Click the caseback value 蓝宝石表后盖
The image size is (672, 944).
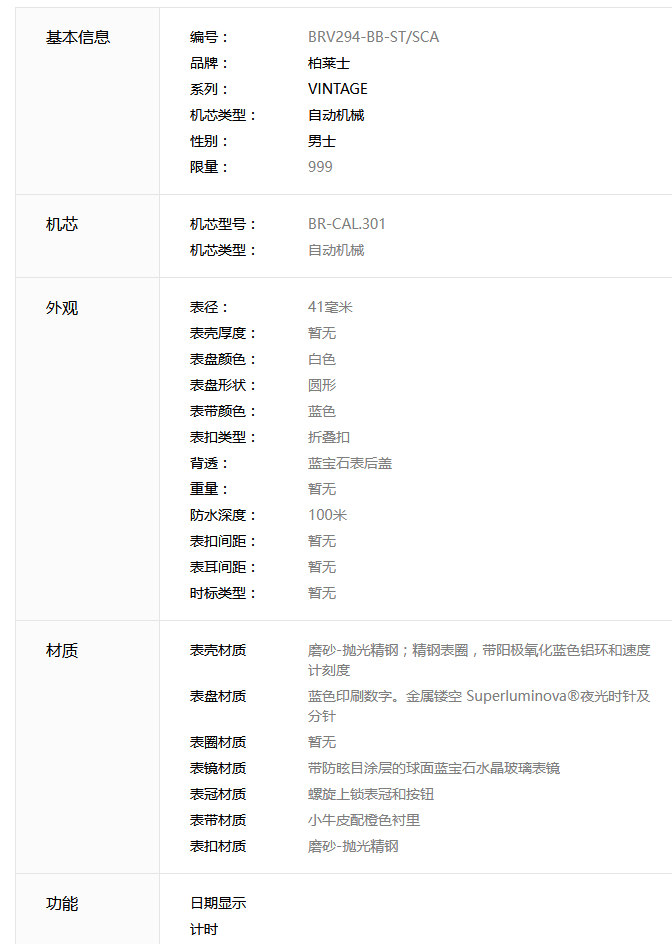coord(350,463)
